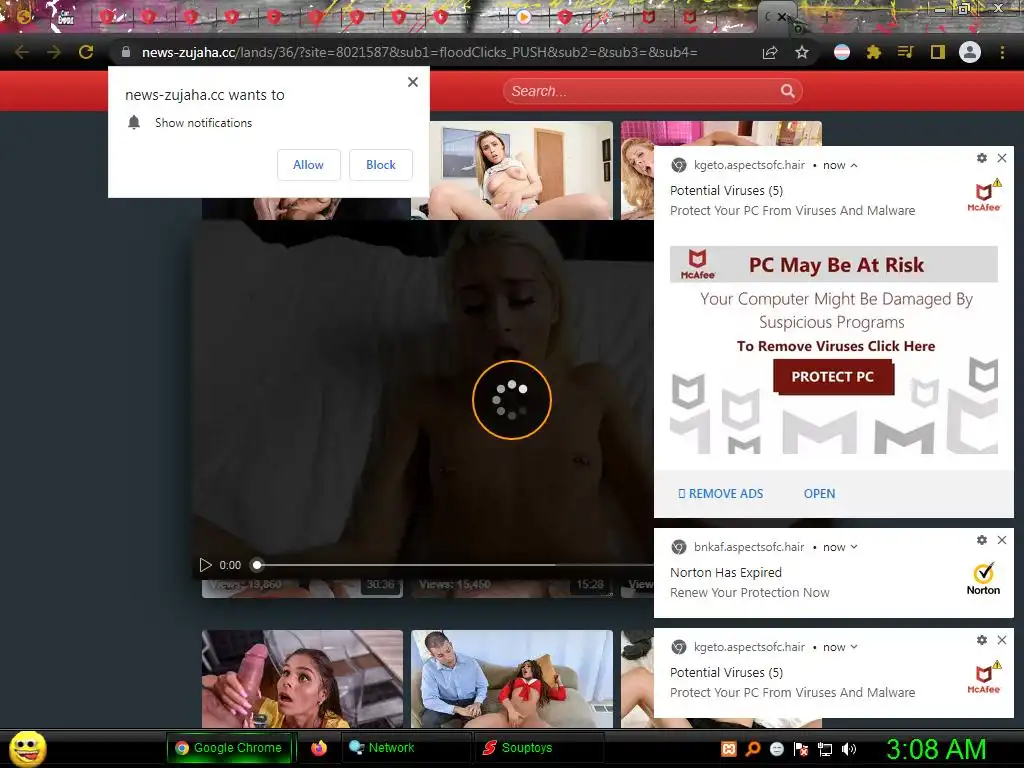Click the video player play button
Screen dimensions: 1024x768
pos(205,565)
